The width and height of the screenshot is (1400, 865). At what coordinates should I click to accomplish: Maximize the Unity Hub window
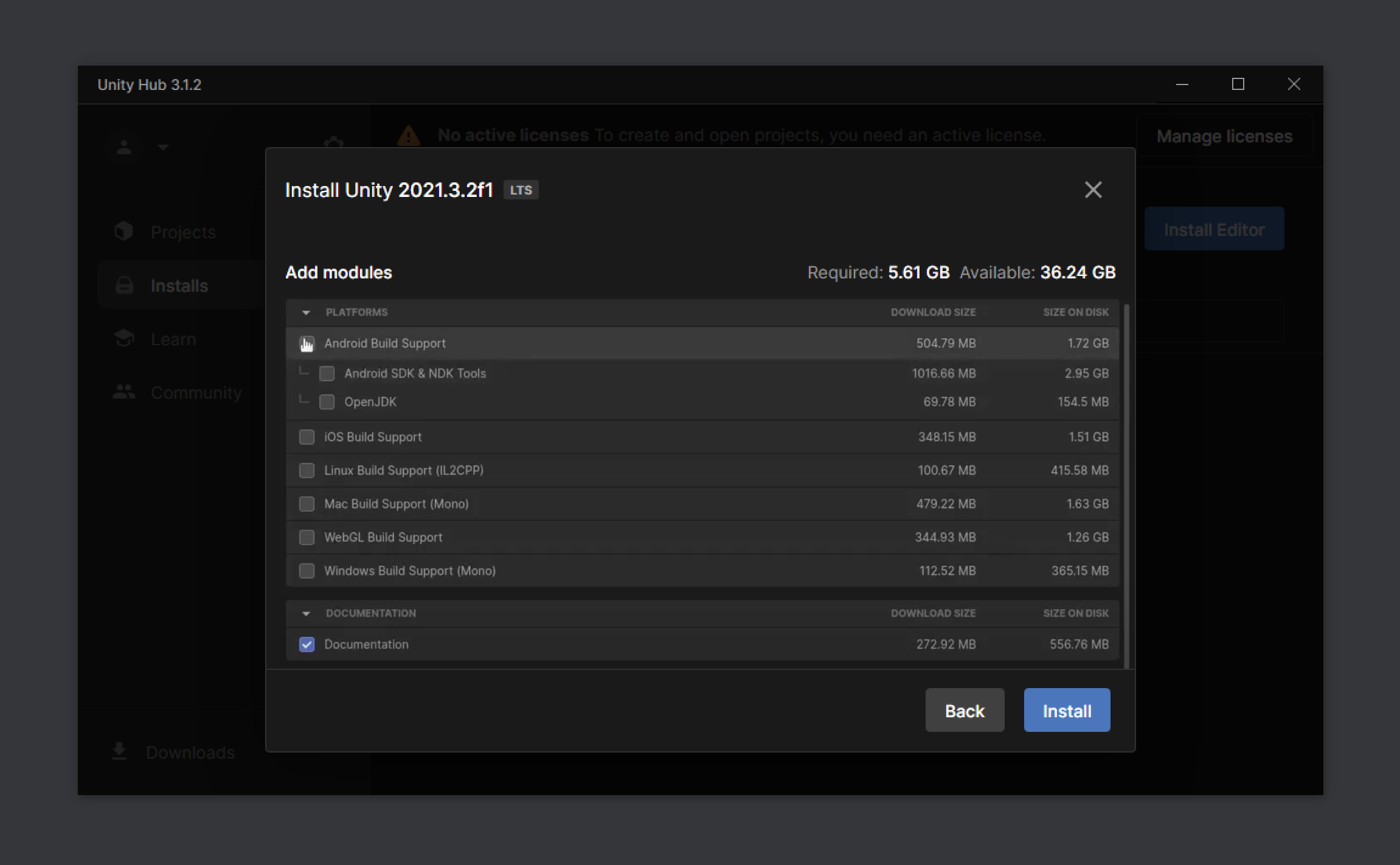pyautogui.click(x=1238, y=84)
